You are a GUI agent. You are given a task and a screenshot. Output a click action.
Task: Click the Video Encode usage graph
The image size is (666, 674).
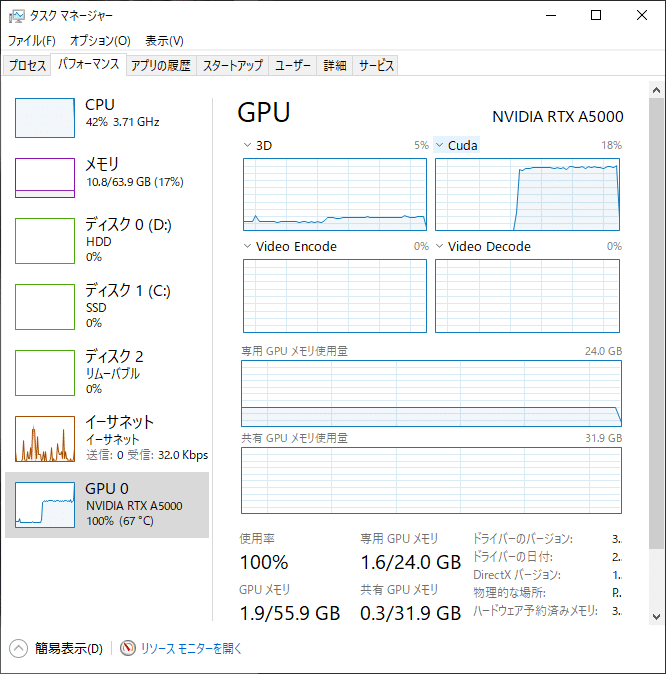coord(335,296)
